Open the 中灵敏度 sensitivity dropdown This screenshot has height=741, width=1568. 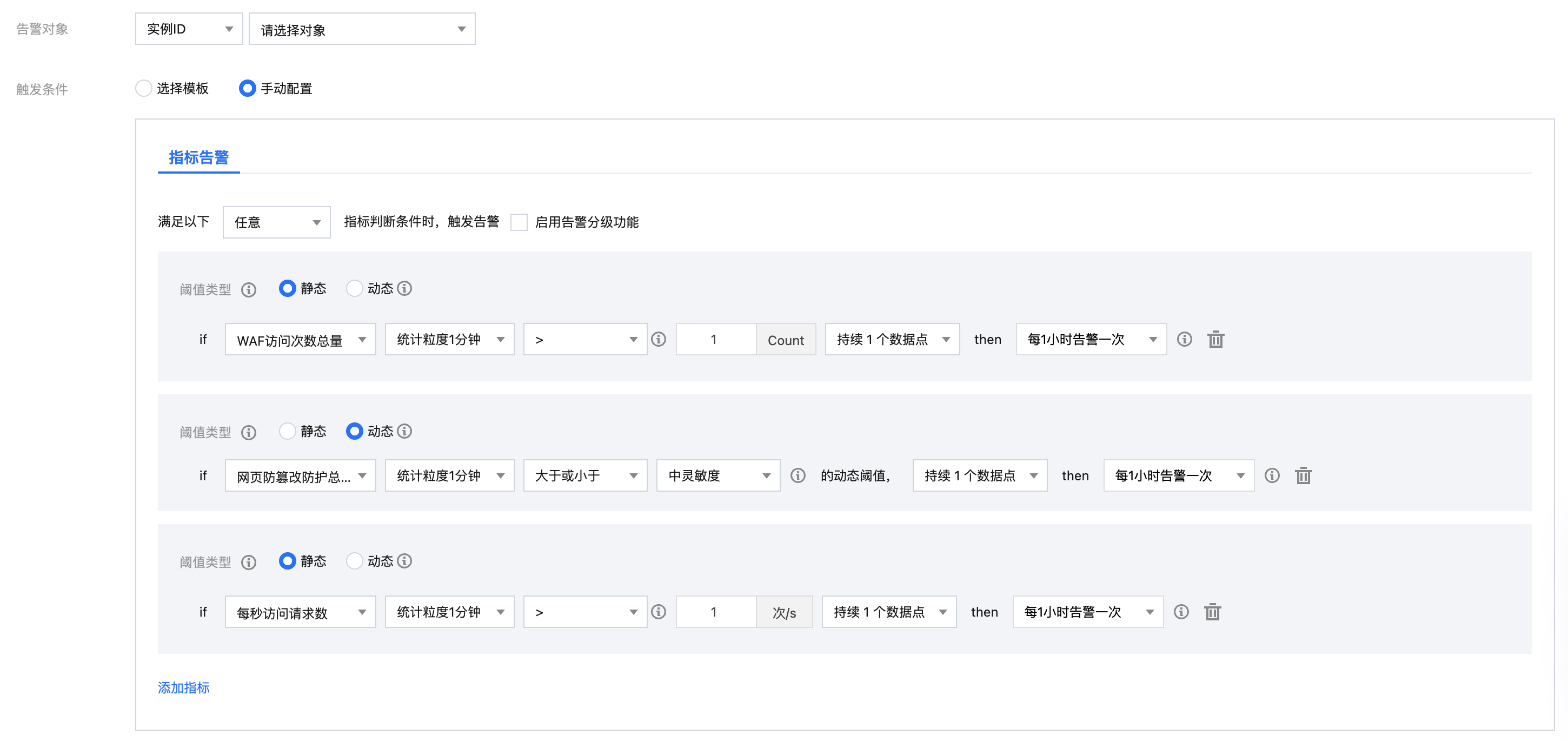pyautogui.click(x=717, y=475)
